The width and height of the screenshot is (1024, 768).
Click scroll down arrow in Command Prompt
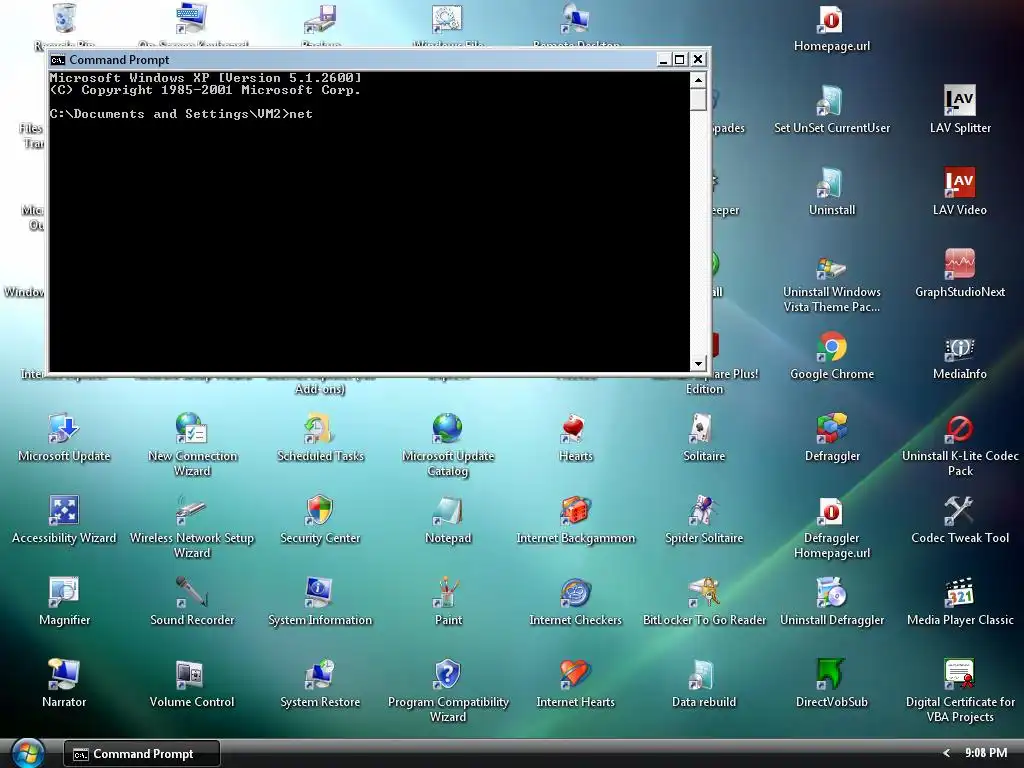tap(698, 363)
